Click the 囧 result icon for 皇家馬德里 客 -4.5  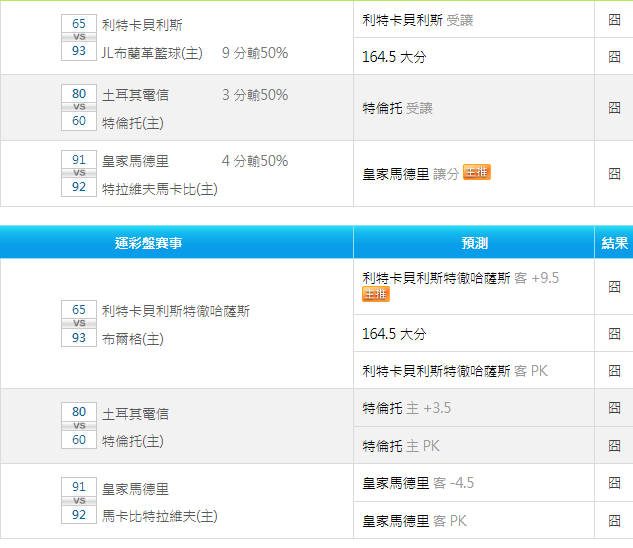614,483
